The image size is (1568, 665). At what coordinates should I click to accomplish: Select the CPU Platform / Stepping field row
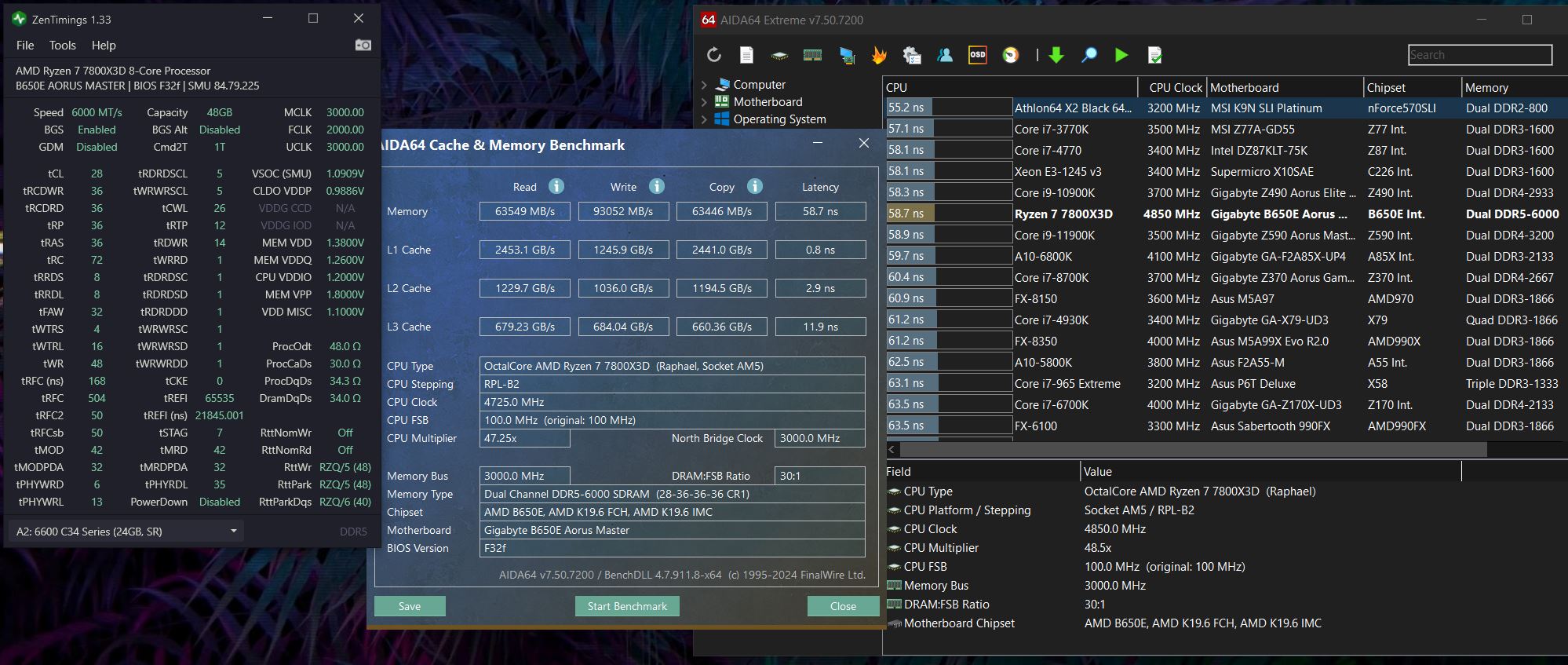(1225, 510)
